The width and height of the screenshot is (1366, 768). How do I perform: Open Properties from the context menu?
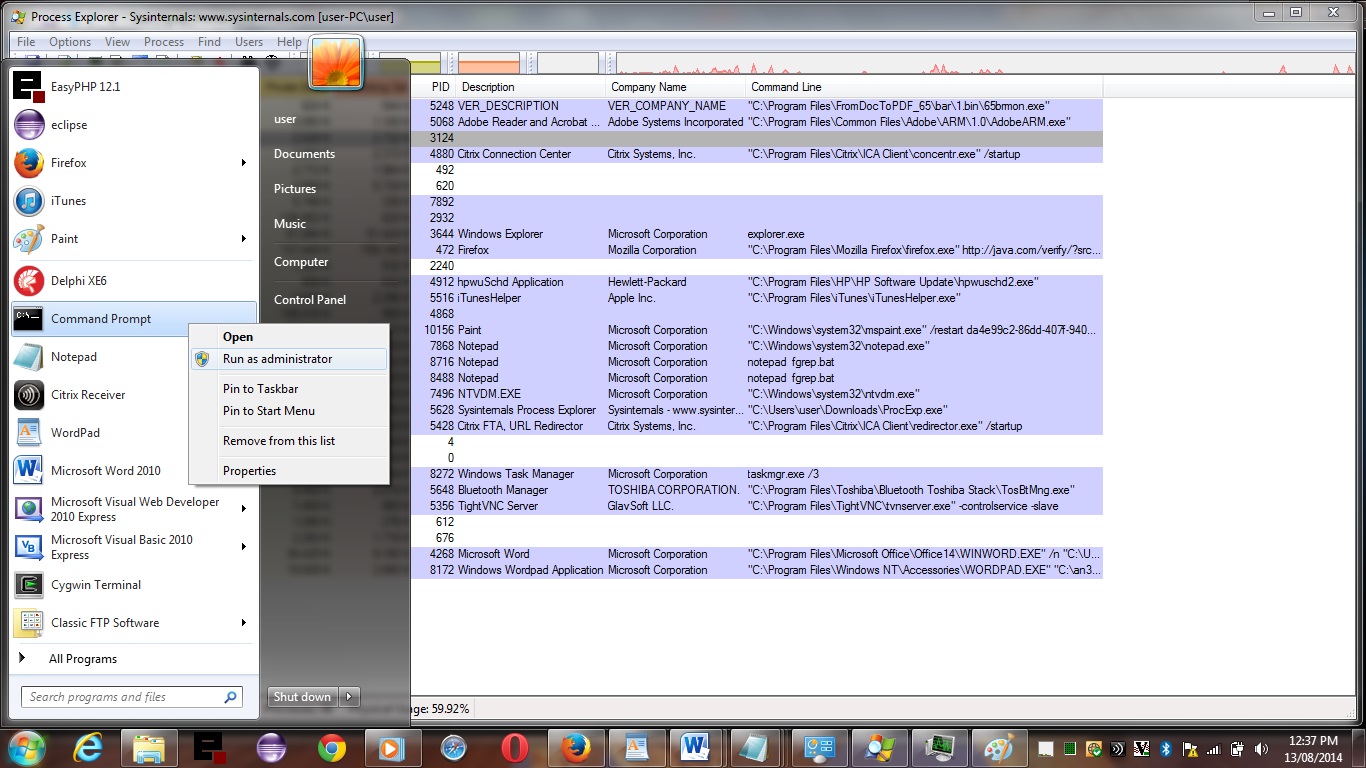click(x=289, y=471)
